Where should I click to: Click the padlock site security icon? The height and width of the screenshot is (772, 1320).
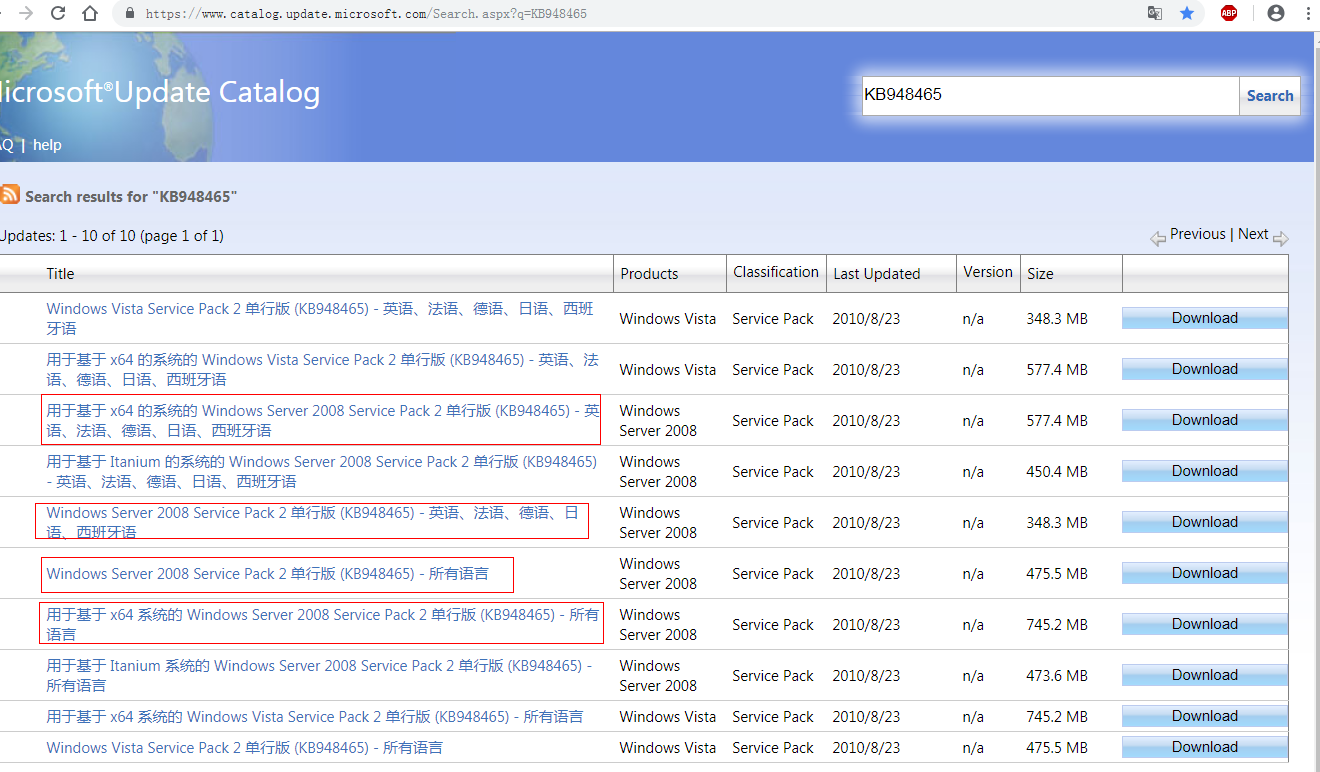129,14
